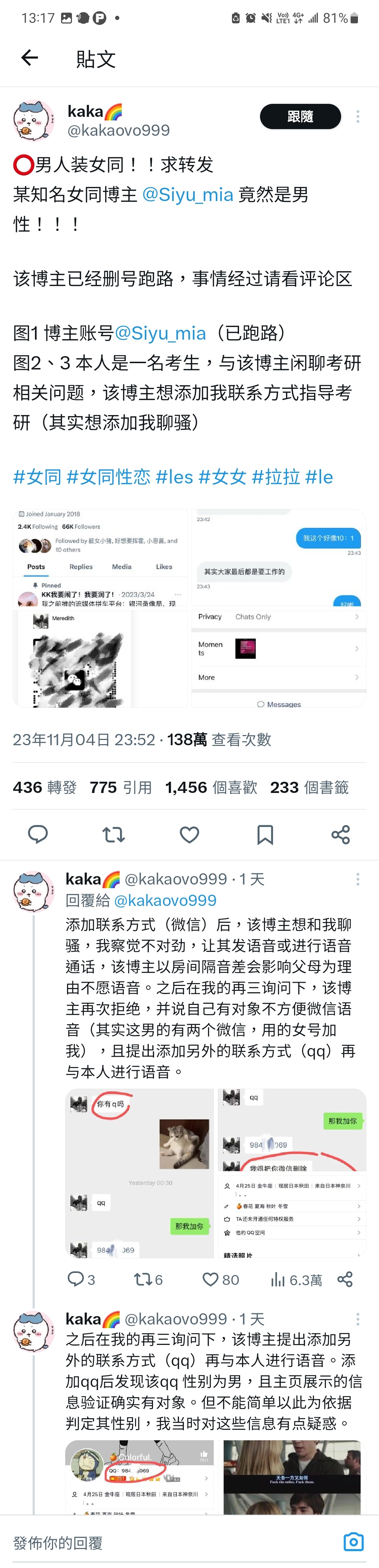Open the three-dot menu on the first reply
Screen dimensions: 379x1568
[x=358, y=879]
